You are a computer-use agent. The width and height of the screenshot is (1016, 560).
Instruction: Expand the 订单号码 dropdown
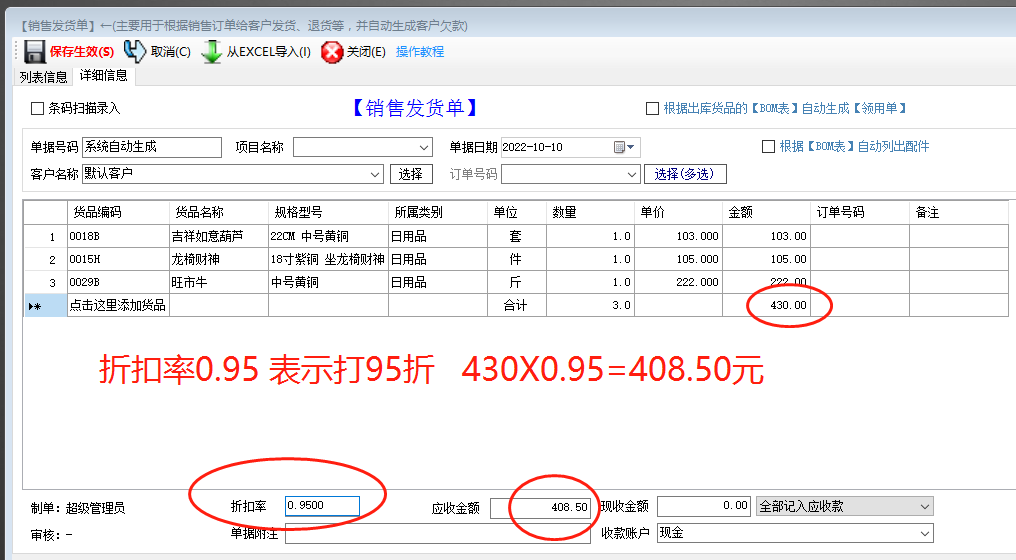tap(632, 174)
